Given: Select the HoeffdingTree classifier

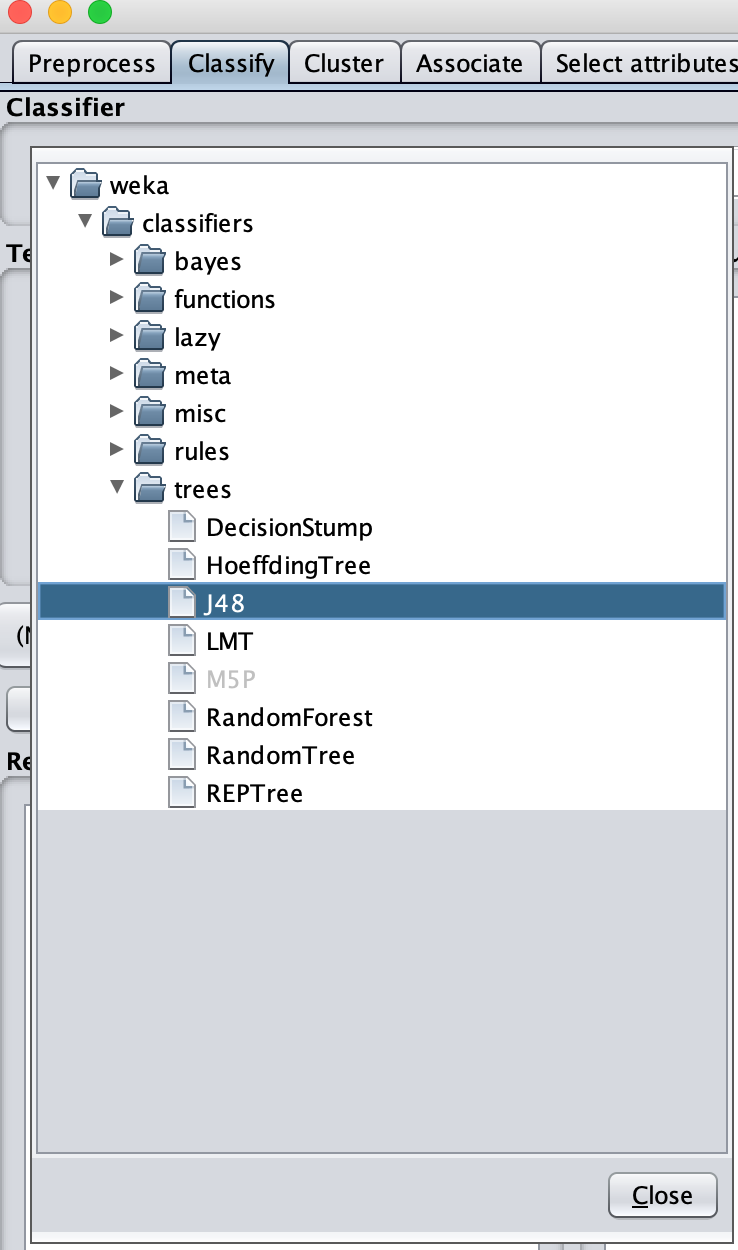Looking at the screenshot, I should [x=288, y=566].
